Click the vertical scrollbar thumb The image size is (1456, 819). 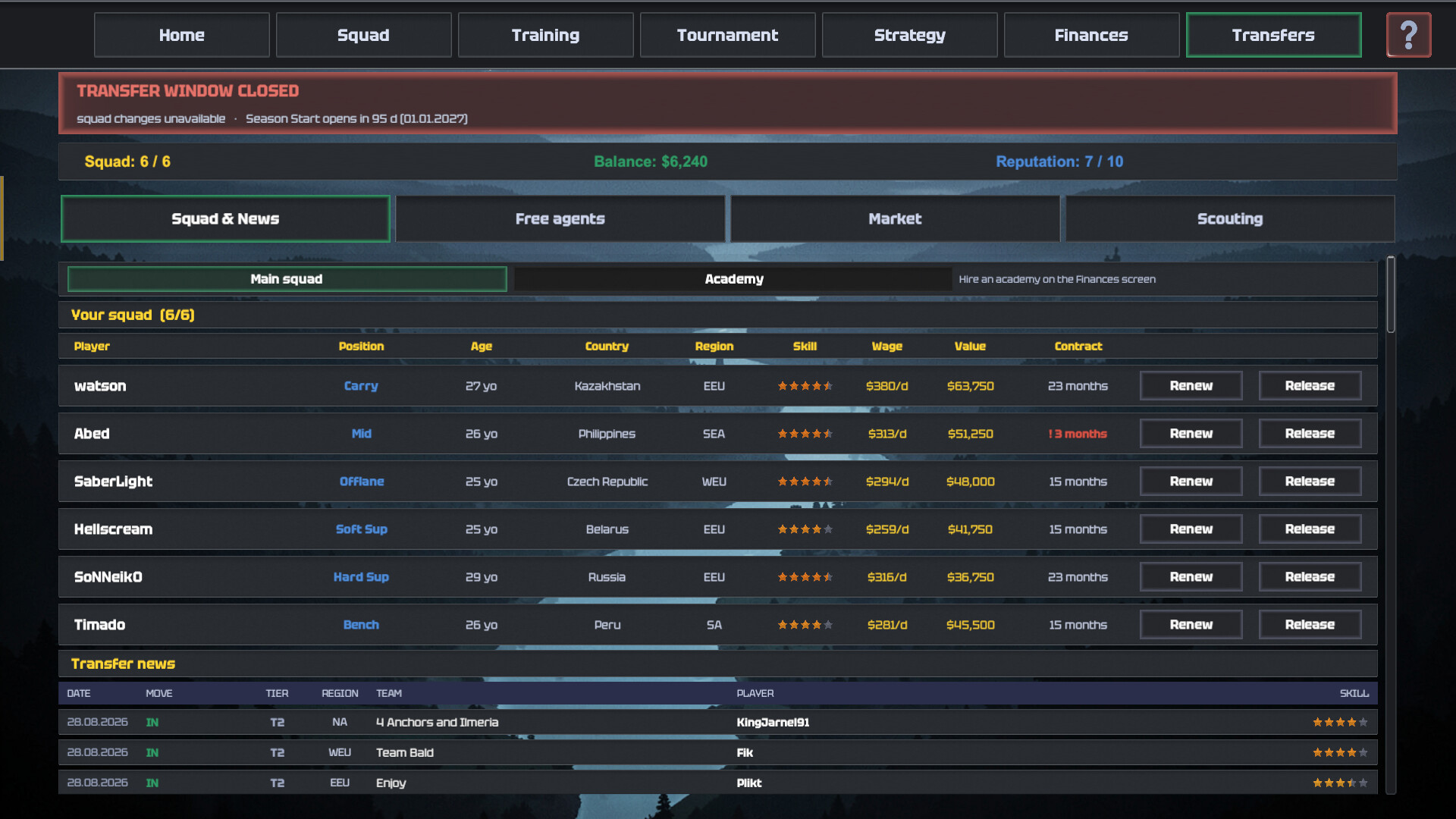(1391, 295)
